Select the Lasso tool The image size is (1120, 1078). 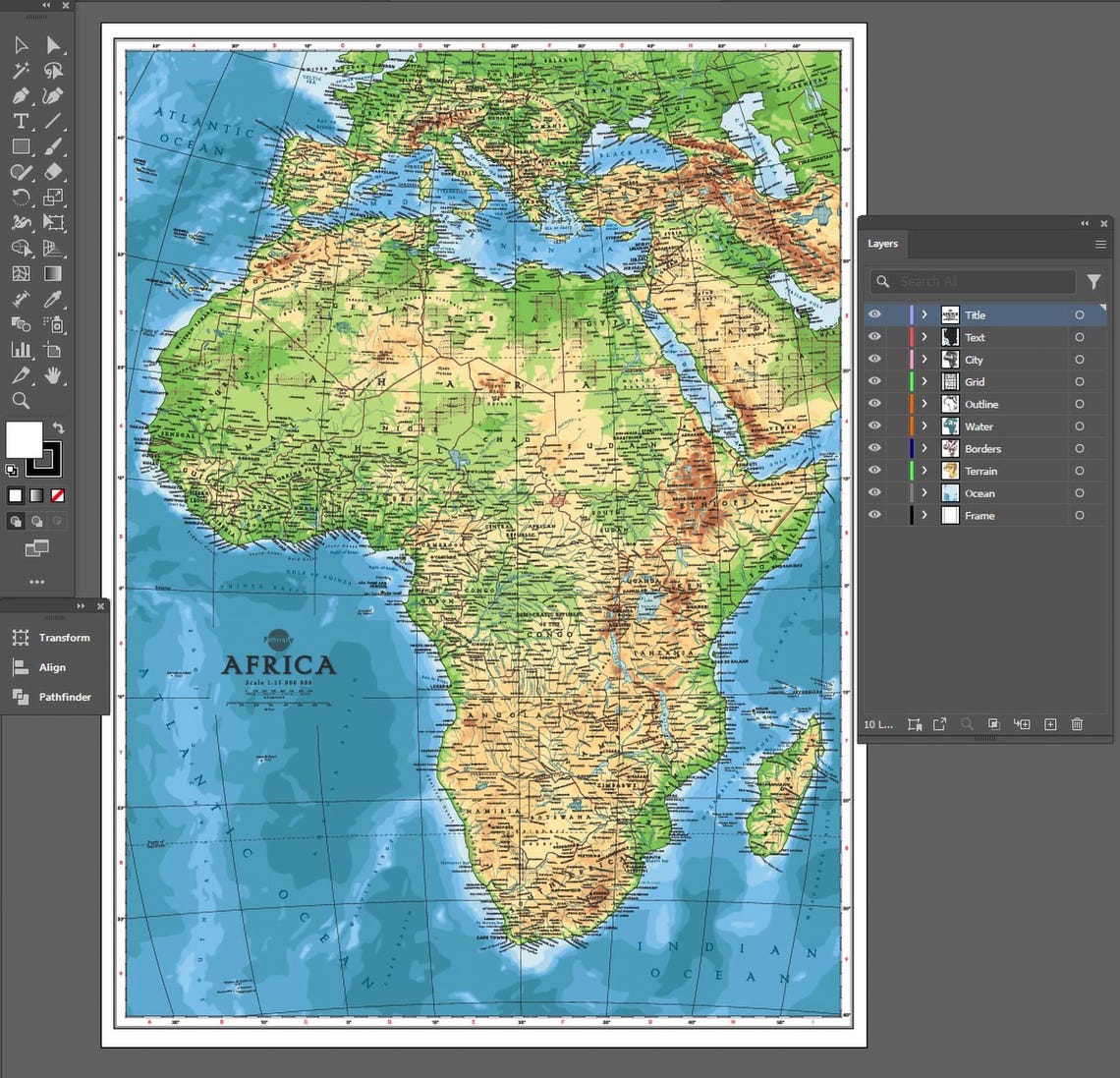(x=53, y=71)
